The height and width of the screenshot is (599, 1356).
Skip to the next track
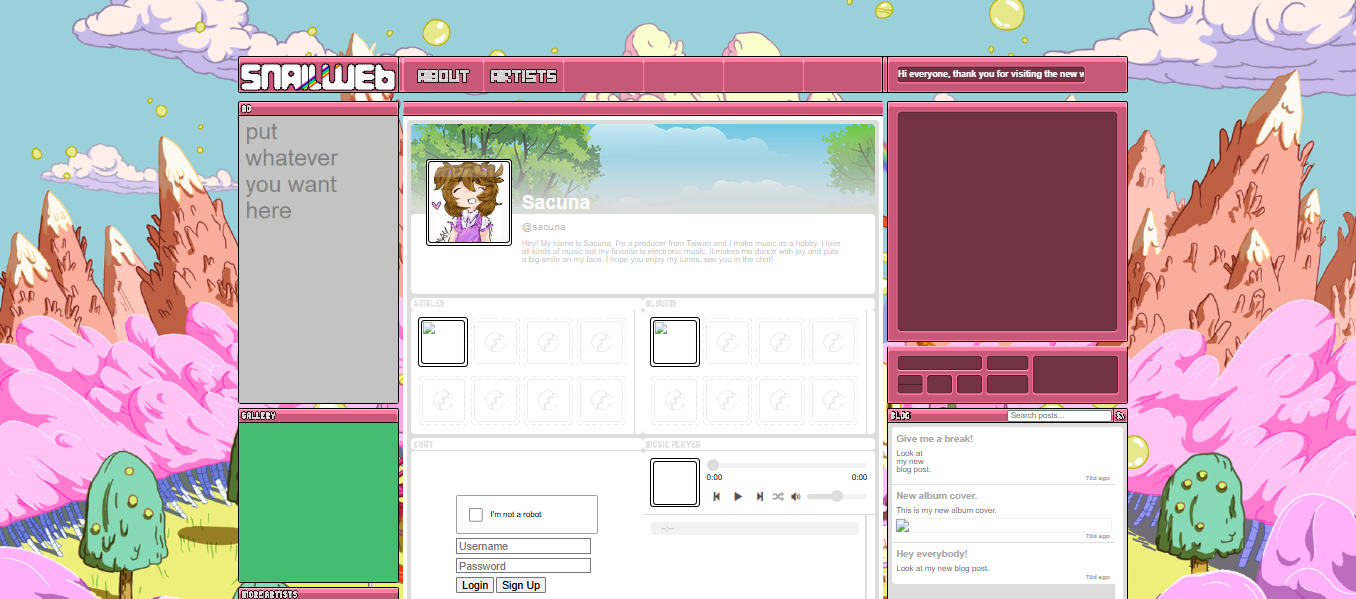click(x=760, y=497)
